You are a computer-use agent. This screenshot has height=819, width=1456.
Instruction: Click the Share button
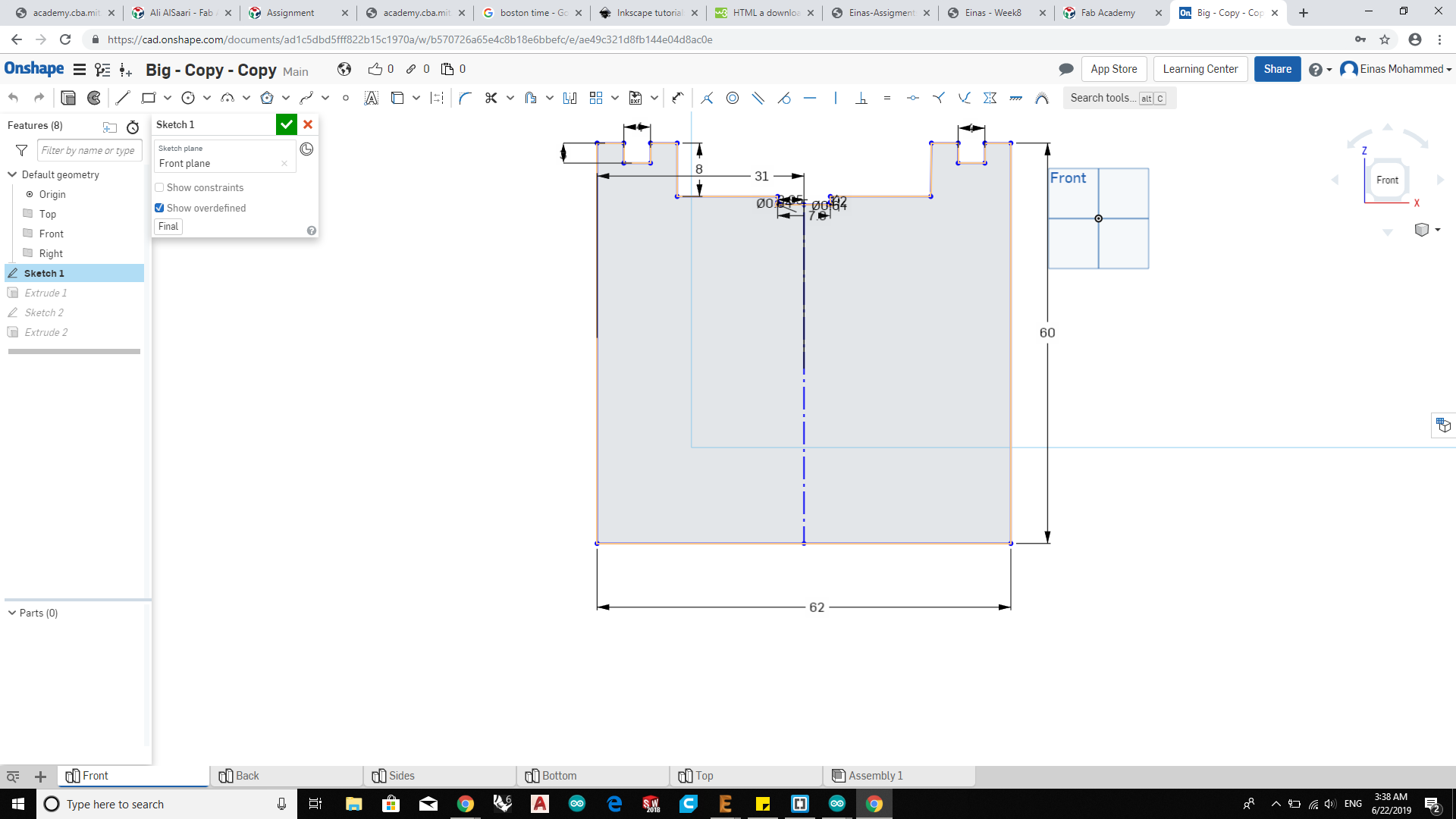coord(1277,69)
